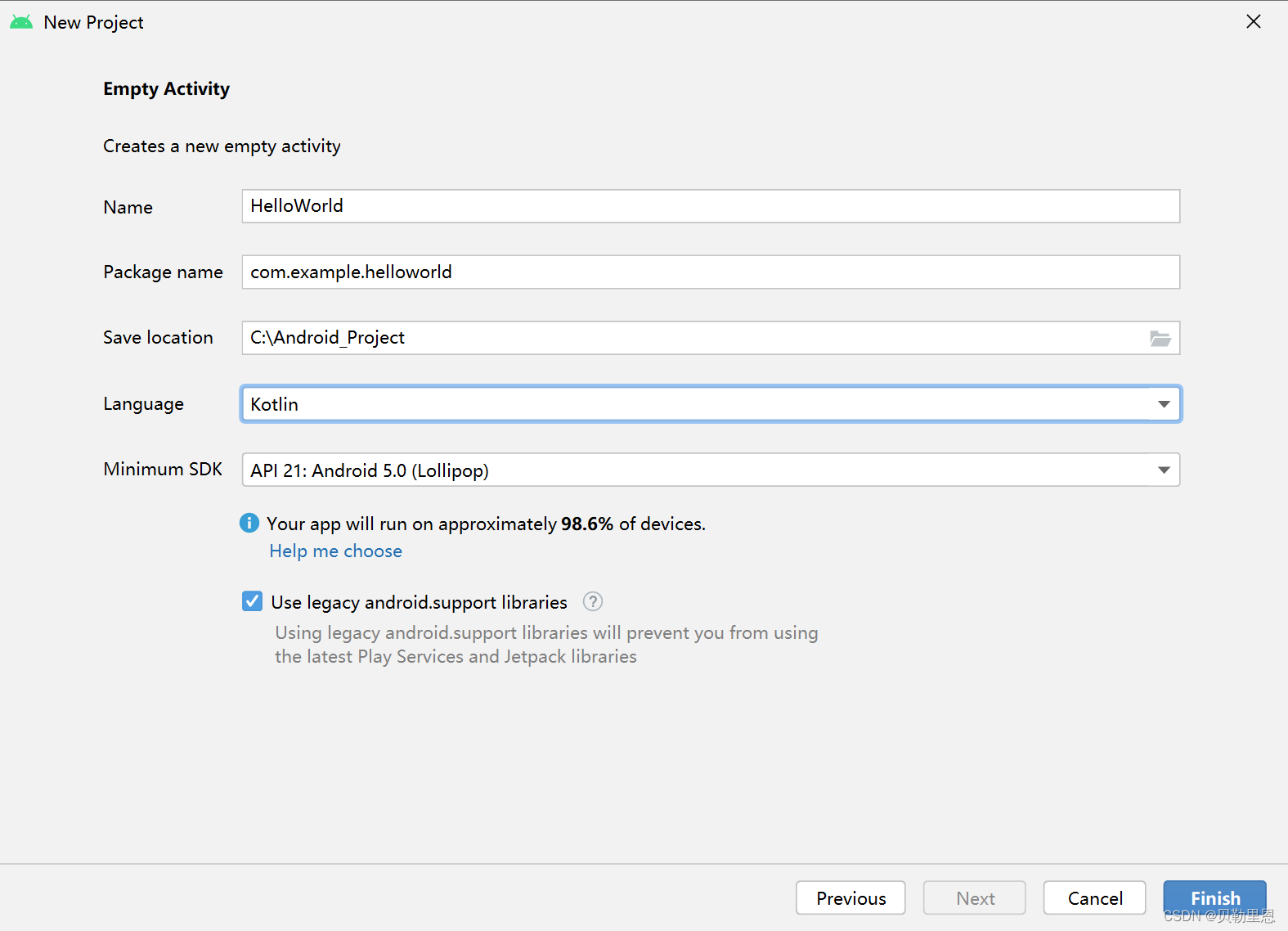The image size is (1288, 931).
Task: Click the folder browse icon in Save location
Action: pyautogui.click(x=1160, y=338)
